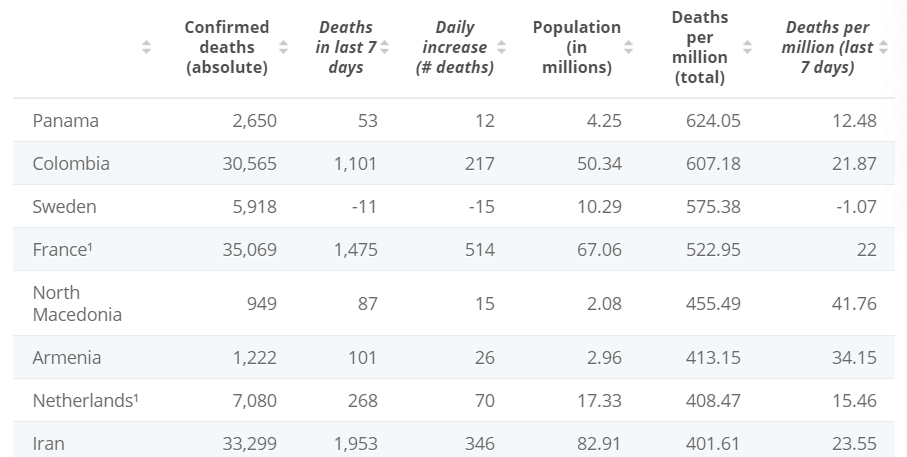Click Colombia's confirmed deaths value 30,565

[249, 164]
